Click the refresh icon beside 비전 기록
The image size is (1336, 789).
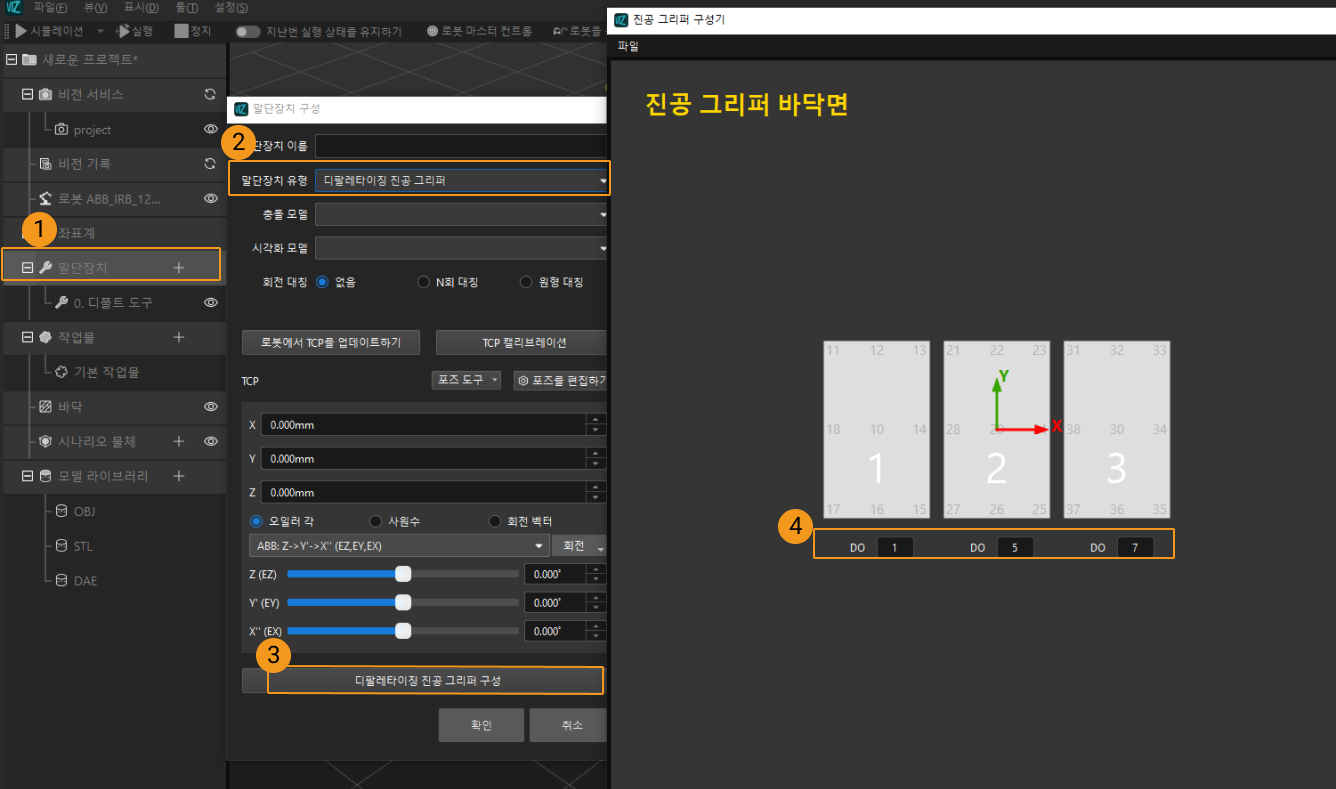click(210, 164)
